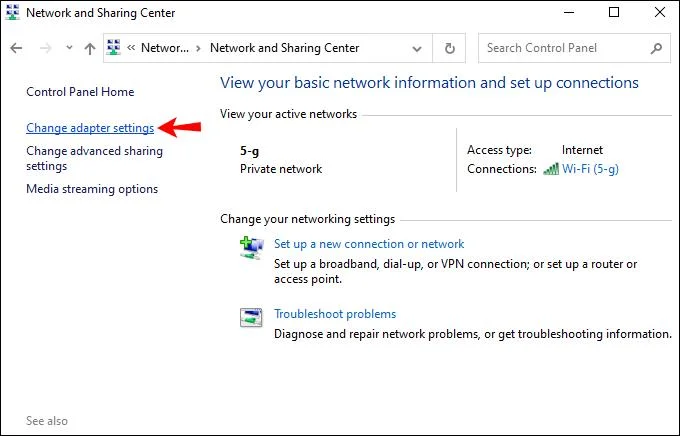Click the Troubleshoot problems icon

coord(251,317)
